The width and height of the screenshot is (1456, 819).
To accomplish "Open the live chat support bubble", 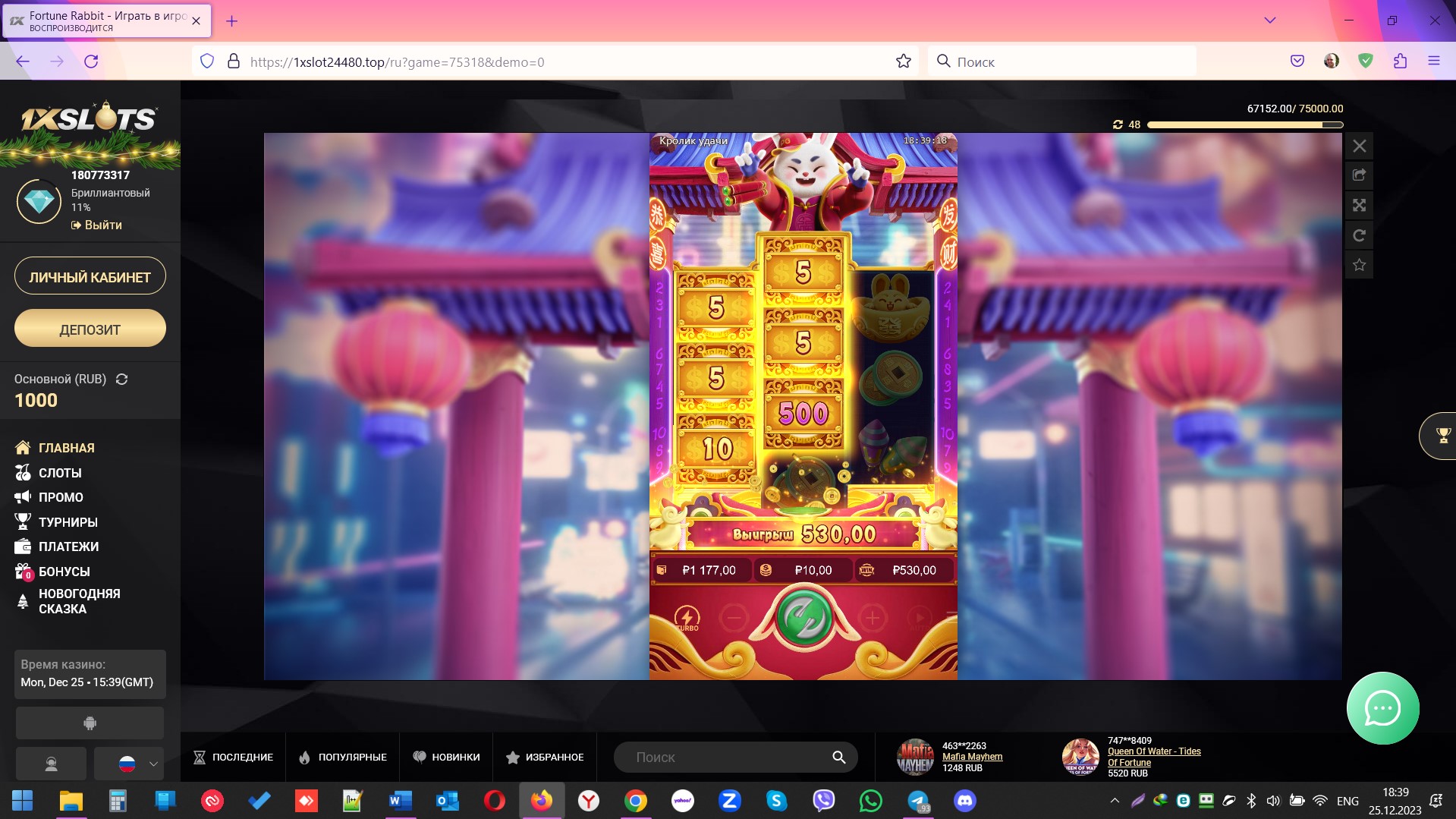I will point(1382,708).
